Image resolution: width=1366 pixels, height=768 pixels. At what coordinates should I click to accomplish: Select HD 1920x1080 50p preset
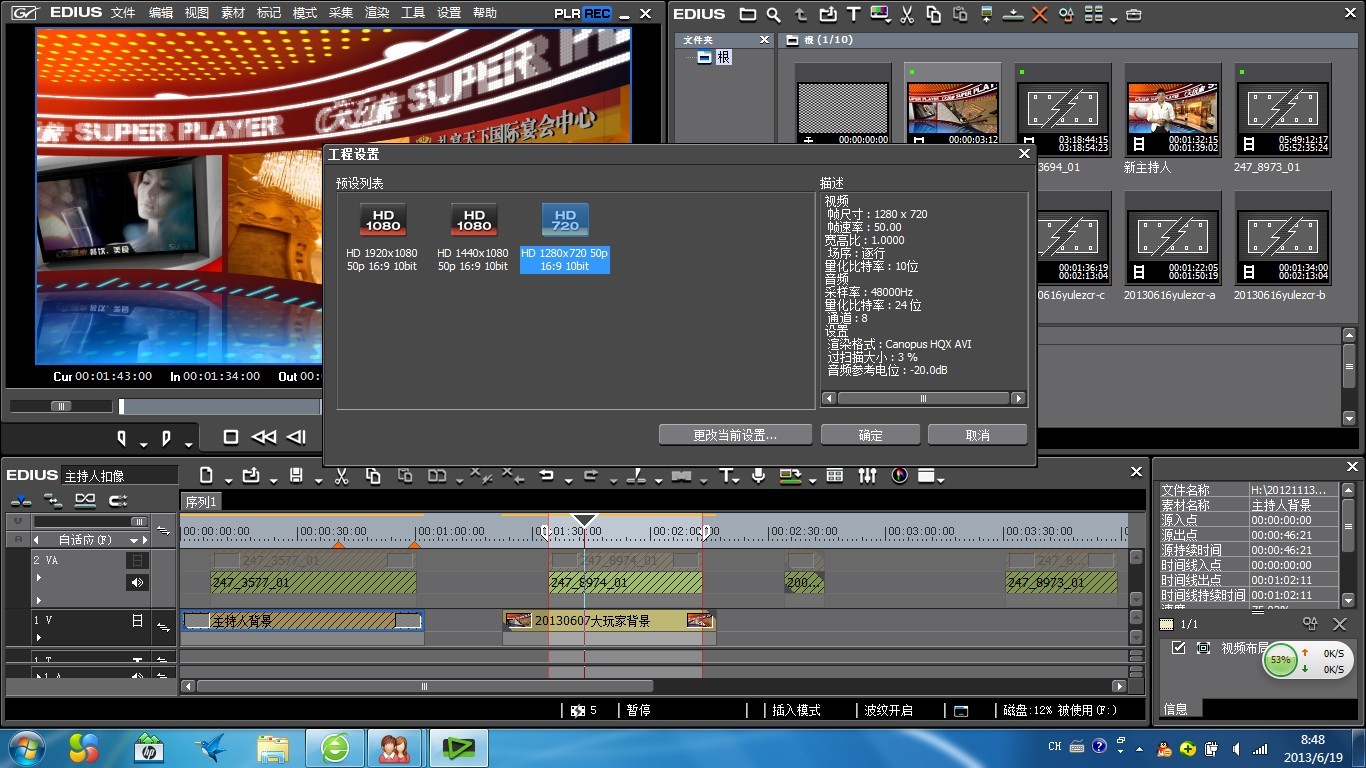[x=382, y=238]
